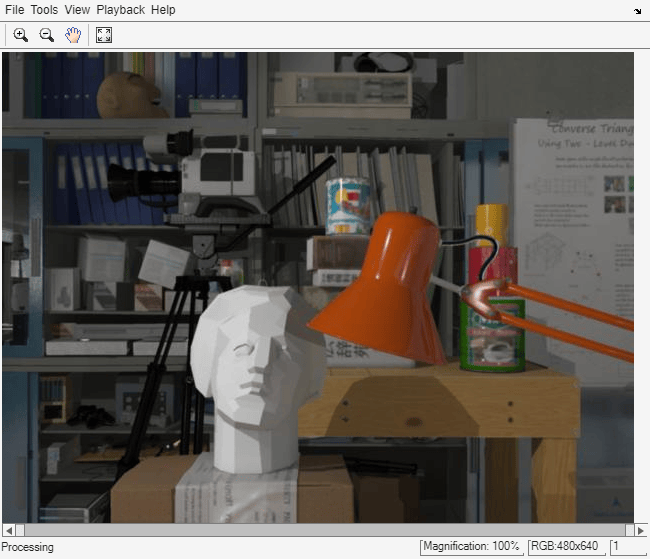This screenshot has height=559, width=650.
Task: Click the frame number field showing 1
Action: coord(628,547)
